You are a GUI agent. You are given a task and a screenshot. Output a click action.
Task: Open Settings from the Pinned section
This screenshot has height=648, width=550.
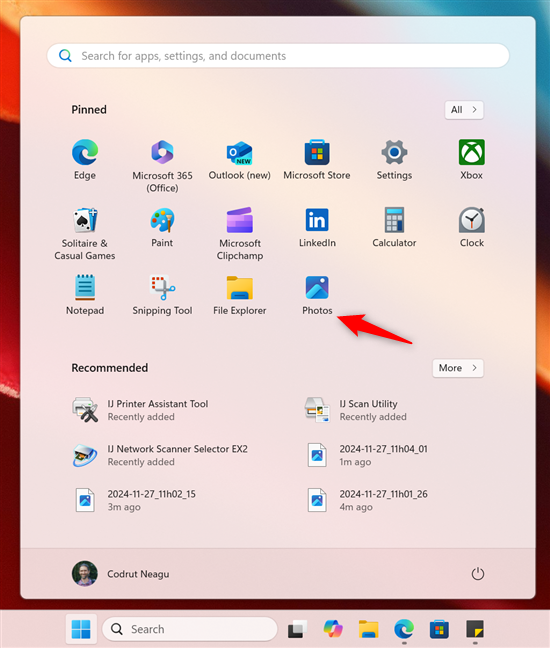(x=394, y=160)
